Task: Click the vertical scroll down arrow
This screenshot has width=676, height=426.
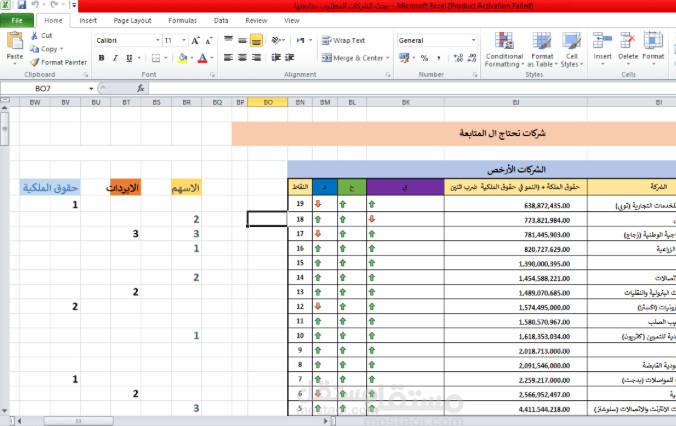Action: 4,411
